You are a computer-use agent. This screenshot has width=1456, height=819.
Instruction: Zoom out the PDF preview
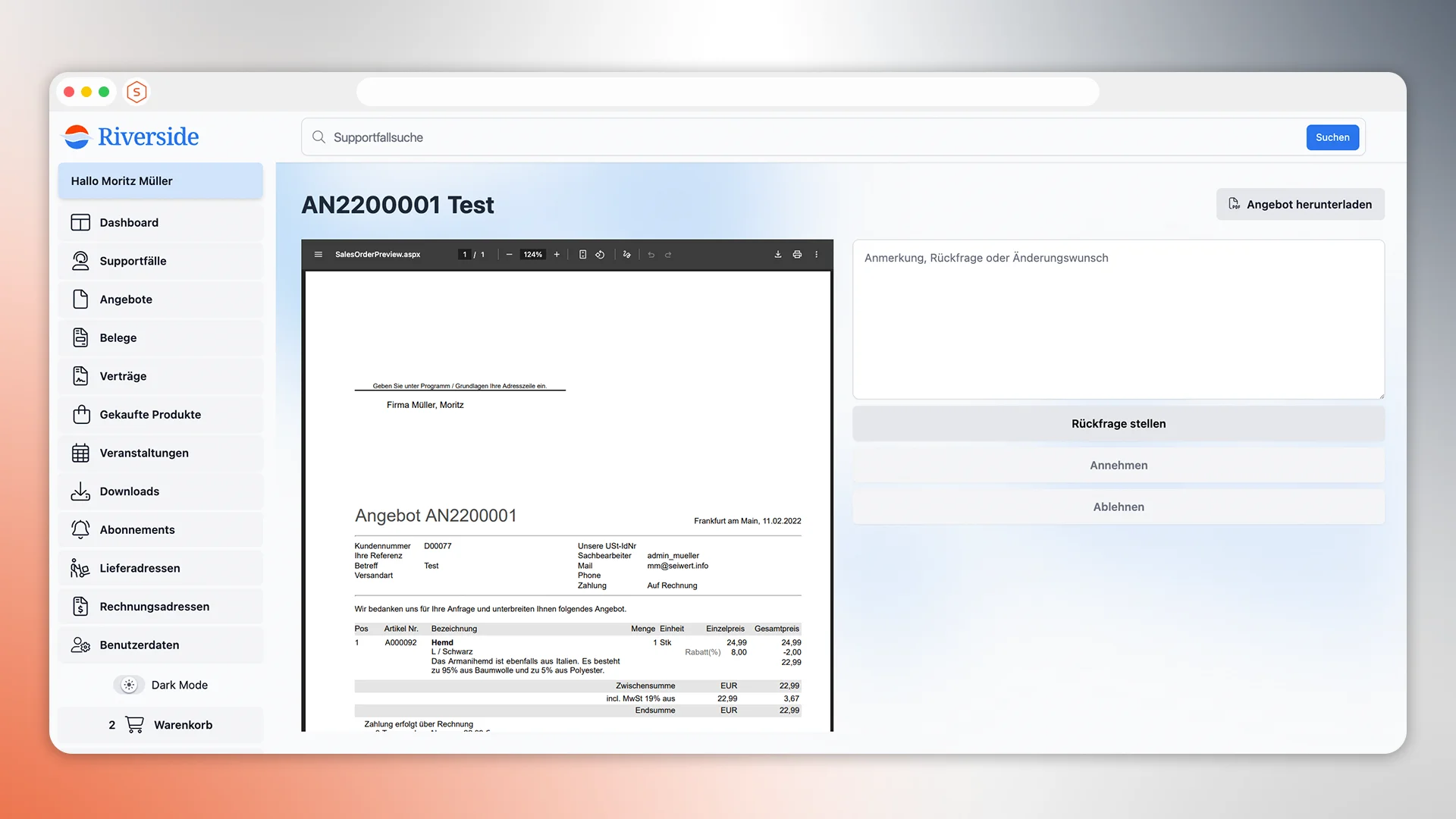tap(509, 255)
